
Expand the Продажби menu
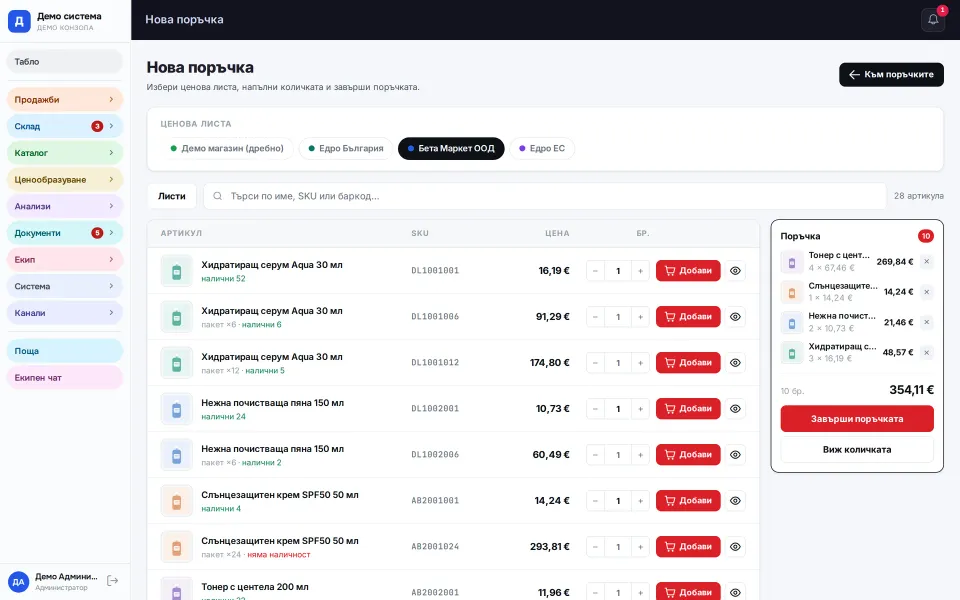[x=65, y=100]
